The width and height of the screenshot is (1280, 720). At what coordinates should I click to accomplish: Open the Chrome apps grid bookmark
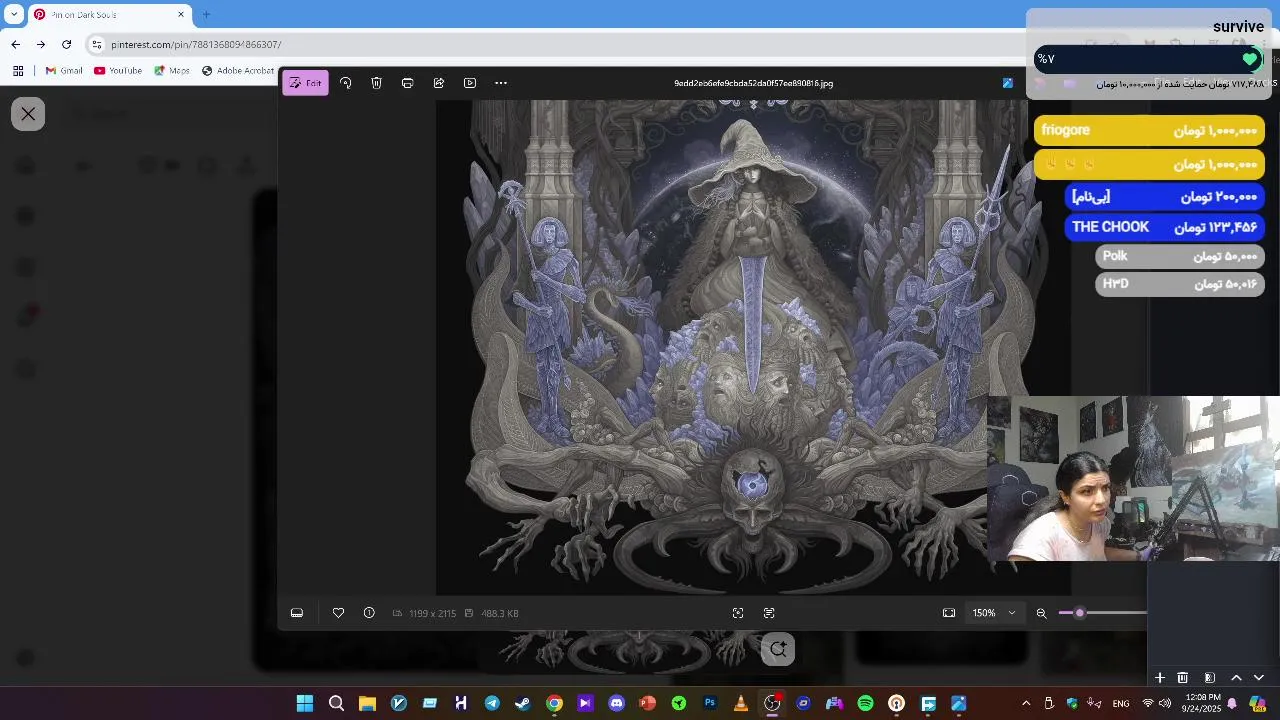tap(18, 71)
